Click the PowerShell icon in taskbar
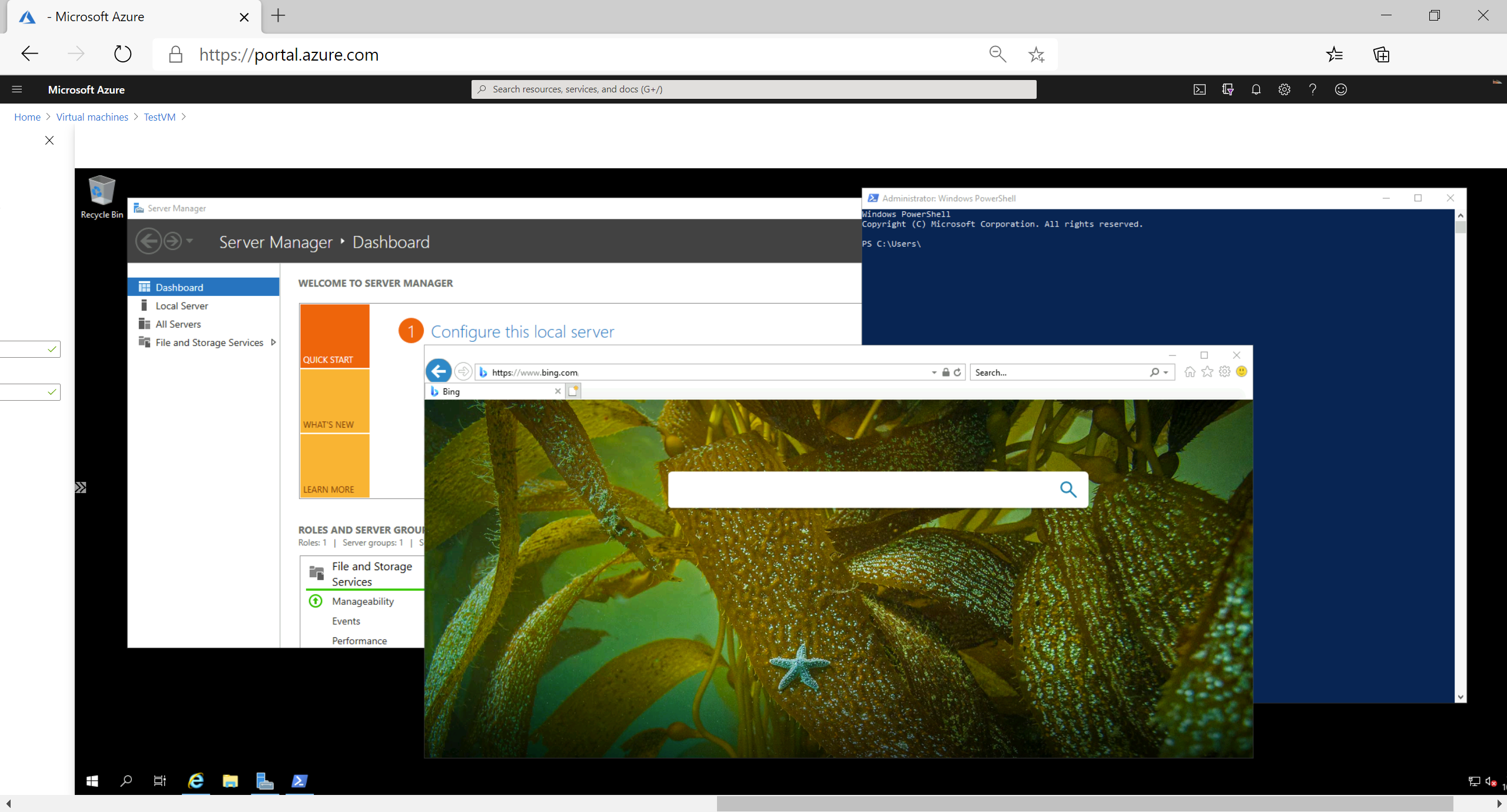The image size is (1507, 812). [300, 780]
